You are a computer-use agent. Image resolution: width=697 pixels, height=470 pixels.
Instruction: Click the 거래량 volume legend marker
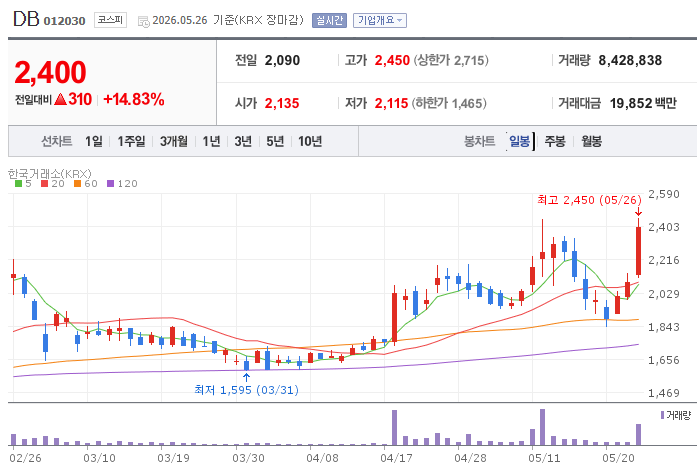pyautogui.click(x=662, y=415)
